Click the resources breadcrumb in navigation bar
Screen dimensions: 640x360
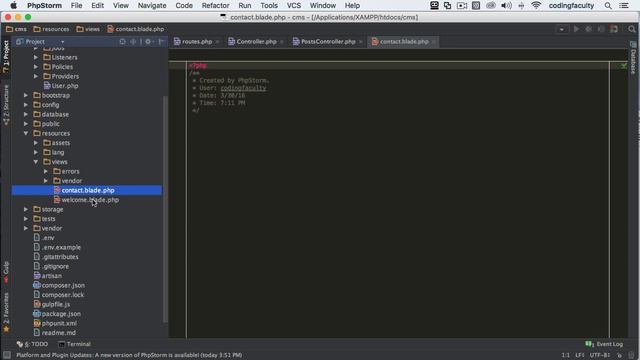tap(51, 29)
